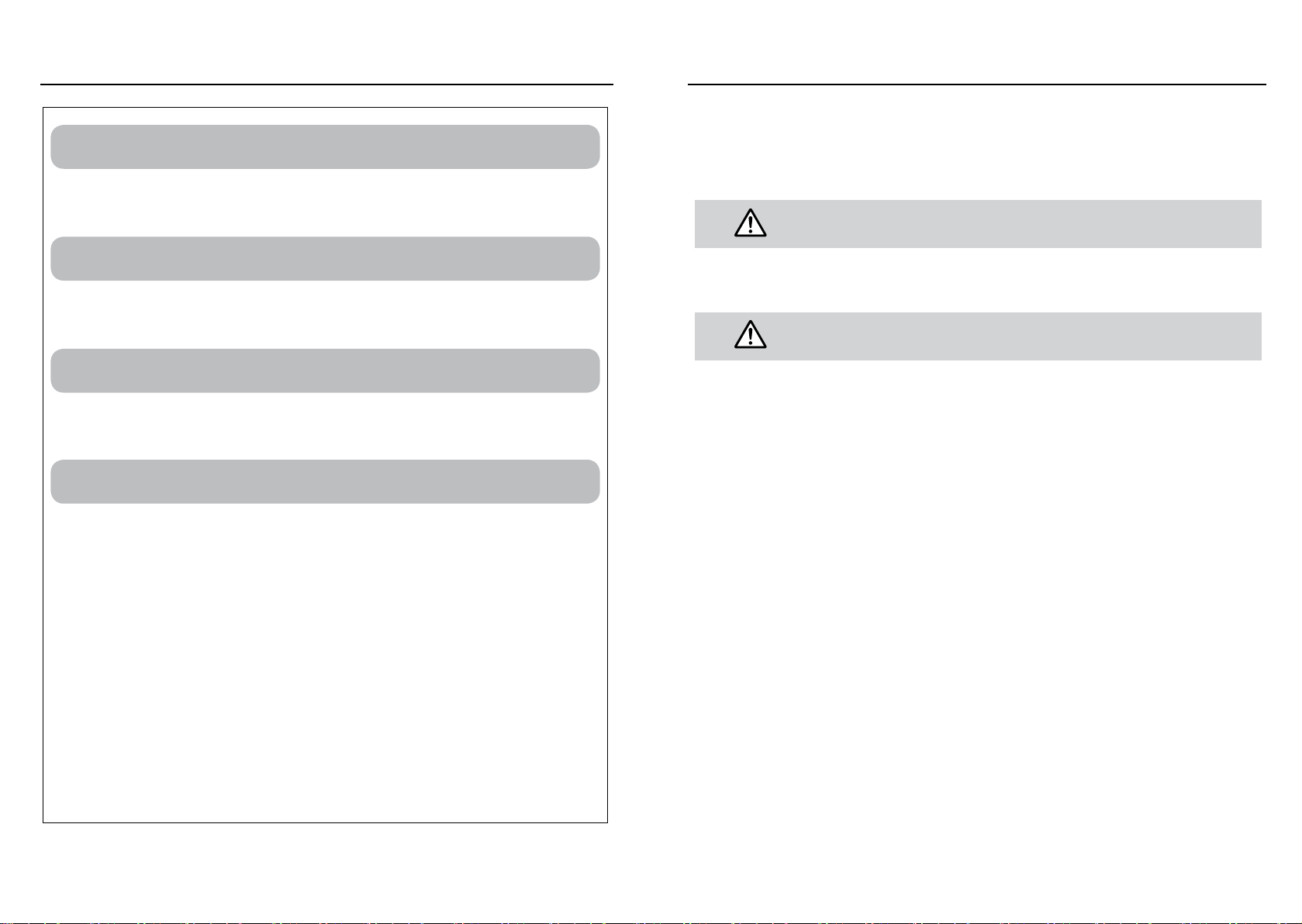Click blank area above the upper warning banner
The height and width of the screenshot is (924, 1302).
[x=978, y=143]
